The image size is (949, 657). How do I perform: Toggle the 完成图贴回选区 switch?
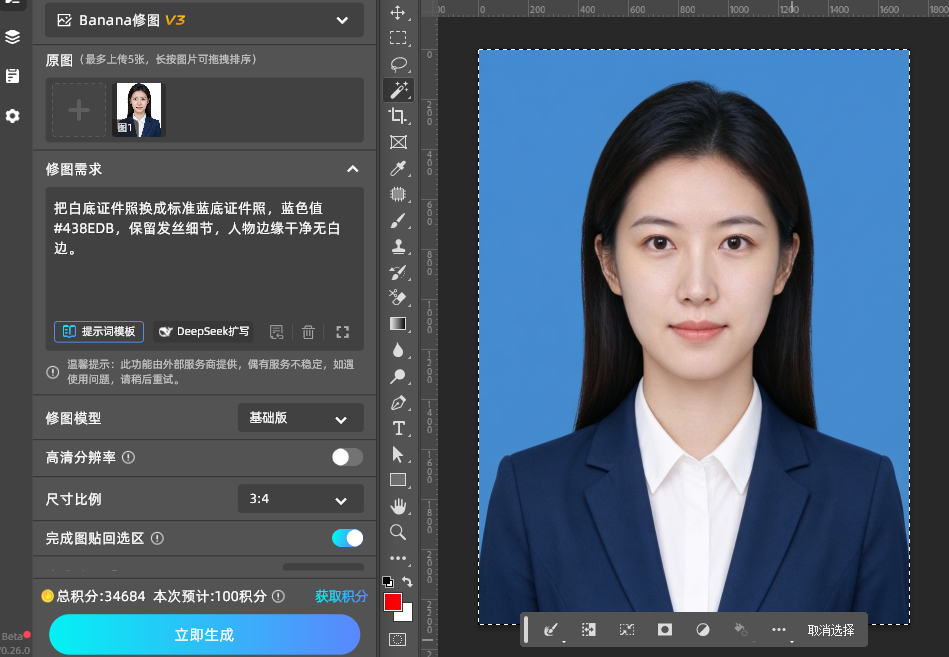(x=347, y=538)
